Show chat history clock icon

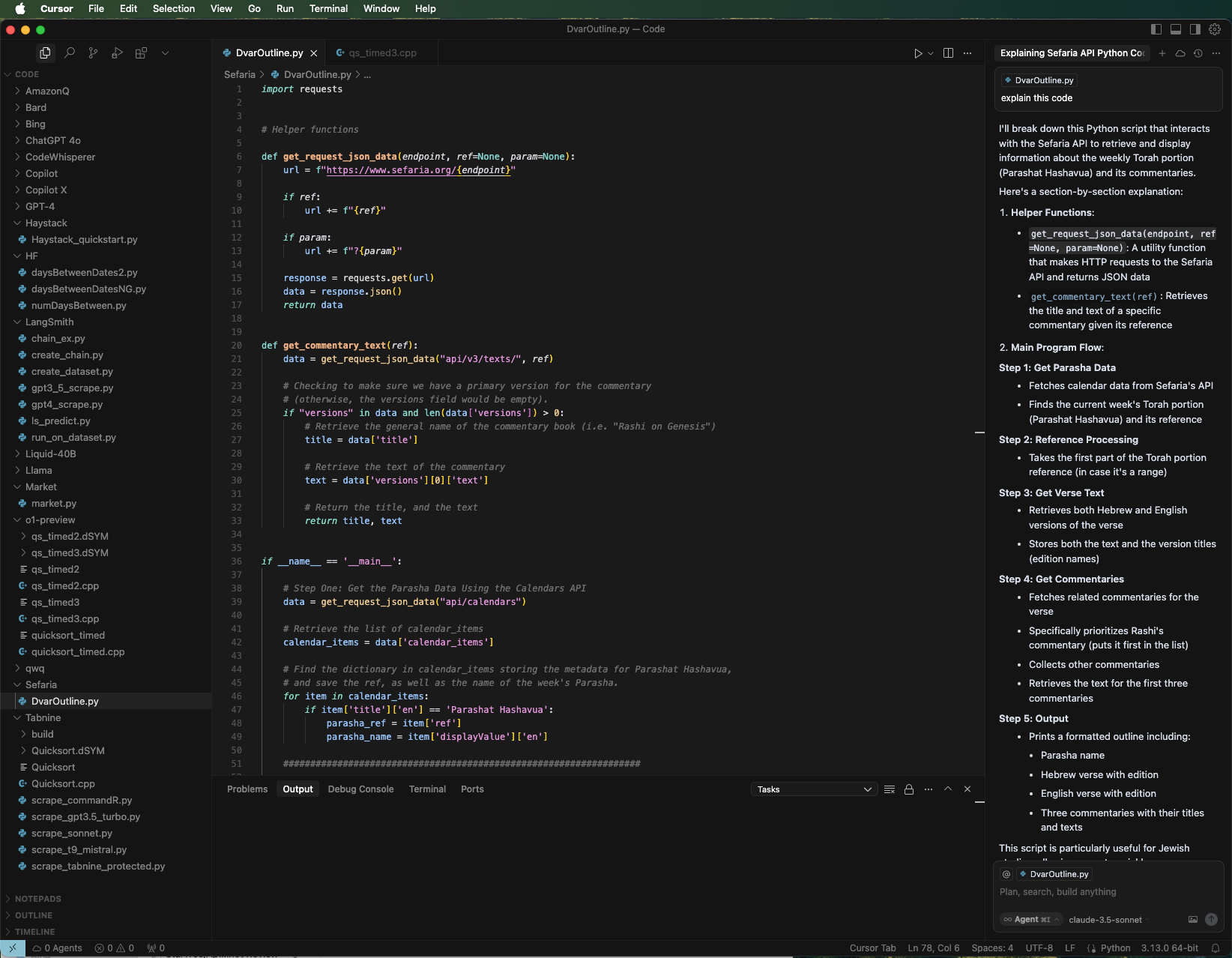(1198, 53)
